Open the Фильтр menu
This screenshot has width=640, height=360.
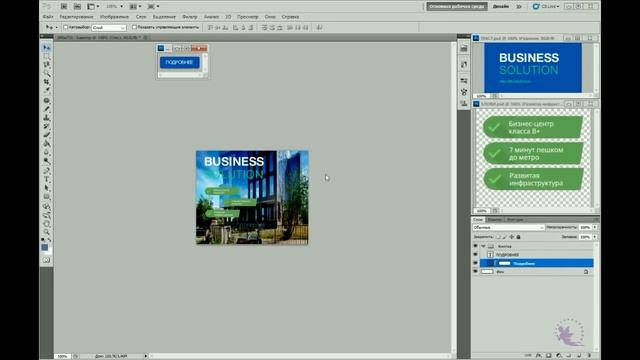pyautogui.click(x=189, y=17)
